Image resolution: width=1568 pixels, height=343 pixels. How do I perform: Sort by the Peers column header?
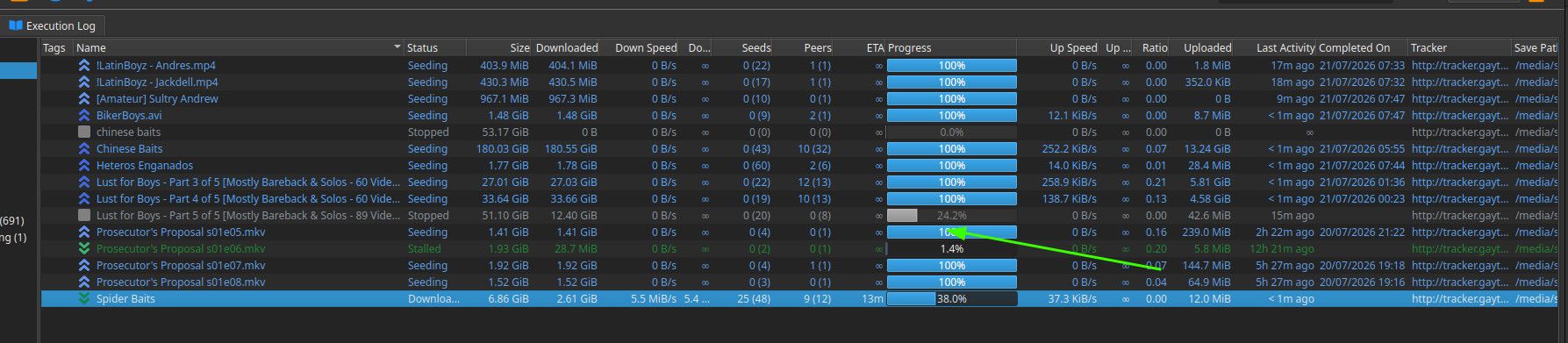coord(818,47)
